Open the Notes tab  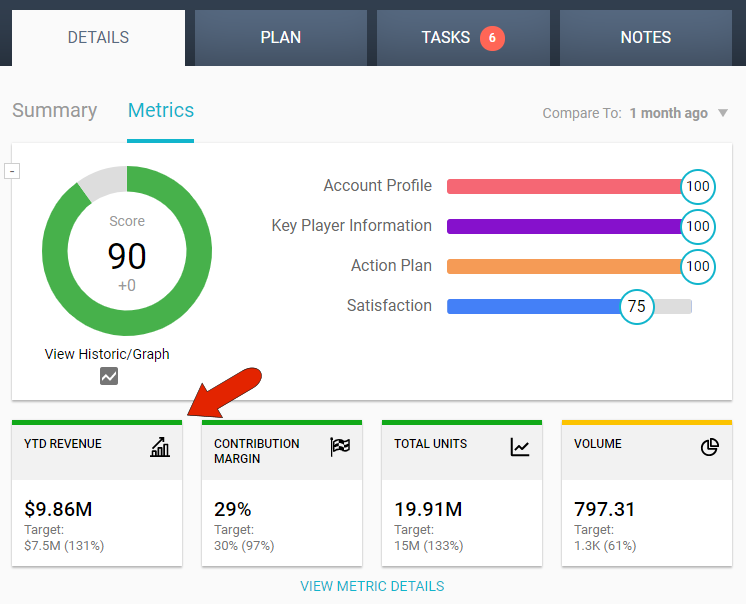pyautogui.click(x=645, y=38)
